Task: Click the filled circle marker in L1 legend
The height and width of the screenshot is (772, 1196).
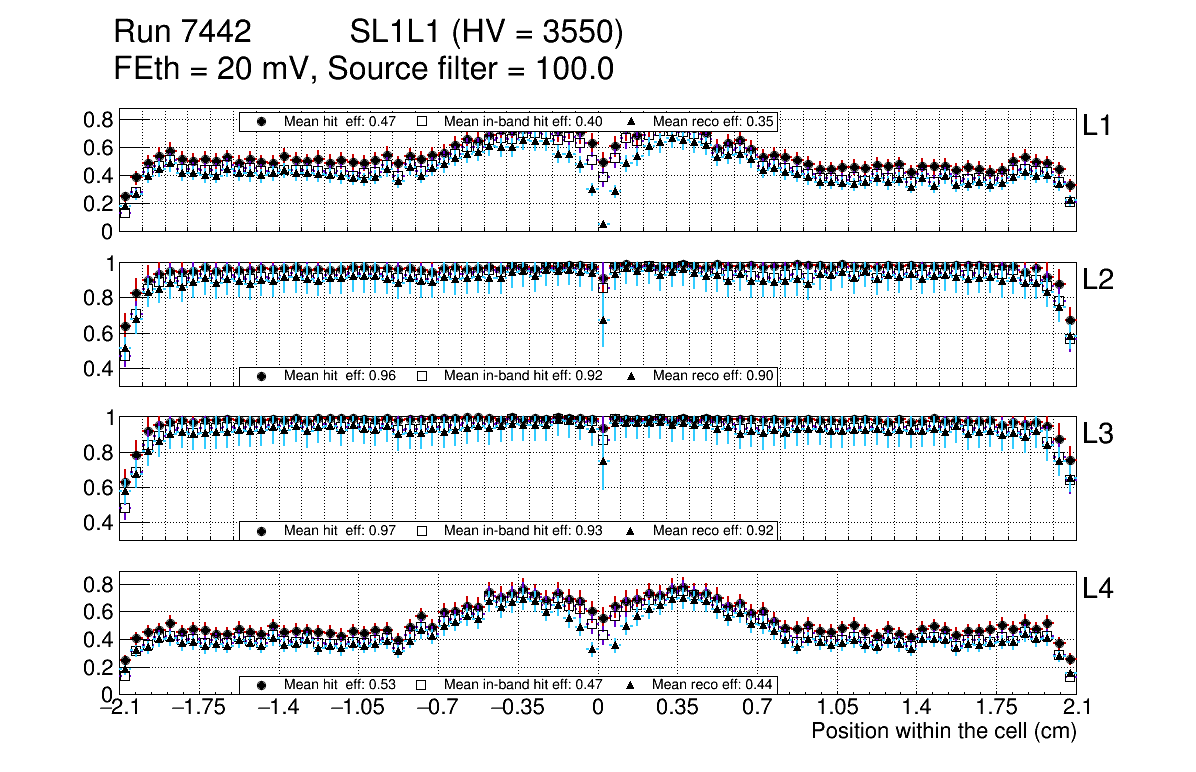Action: pyautogui.click(x=263, y=121)
